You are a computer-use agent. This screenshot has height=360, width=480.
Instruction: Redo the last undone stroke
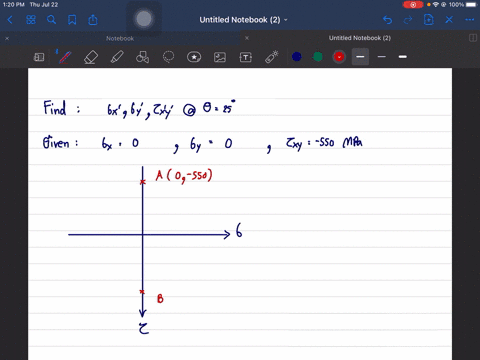(408, 20)
